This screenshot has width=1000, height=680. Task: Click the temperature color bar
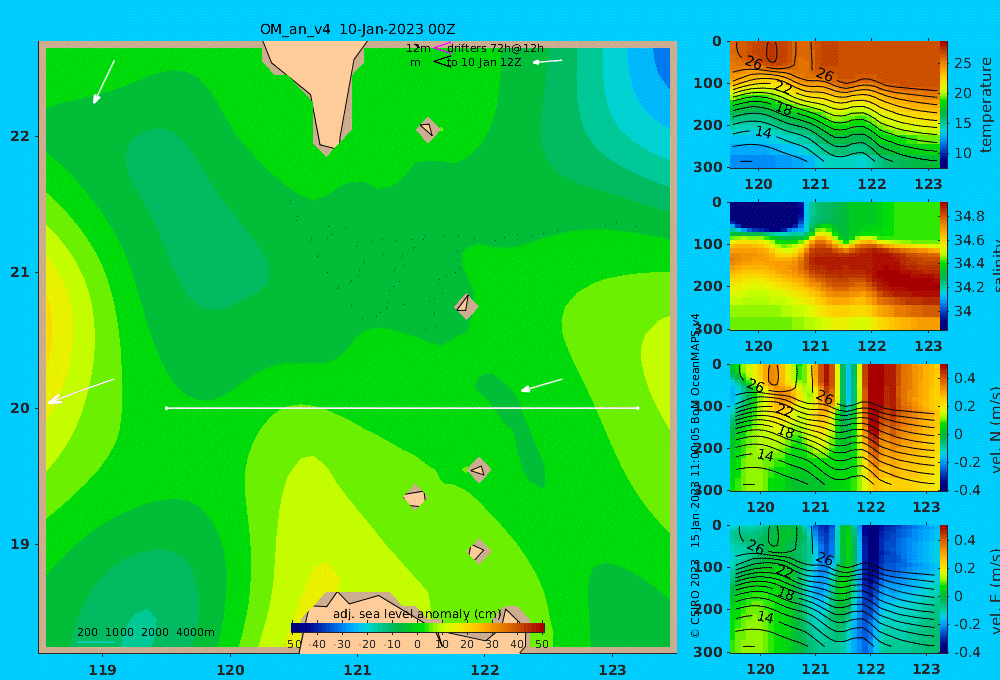click(944, 105)
